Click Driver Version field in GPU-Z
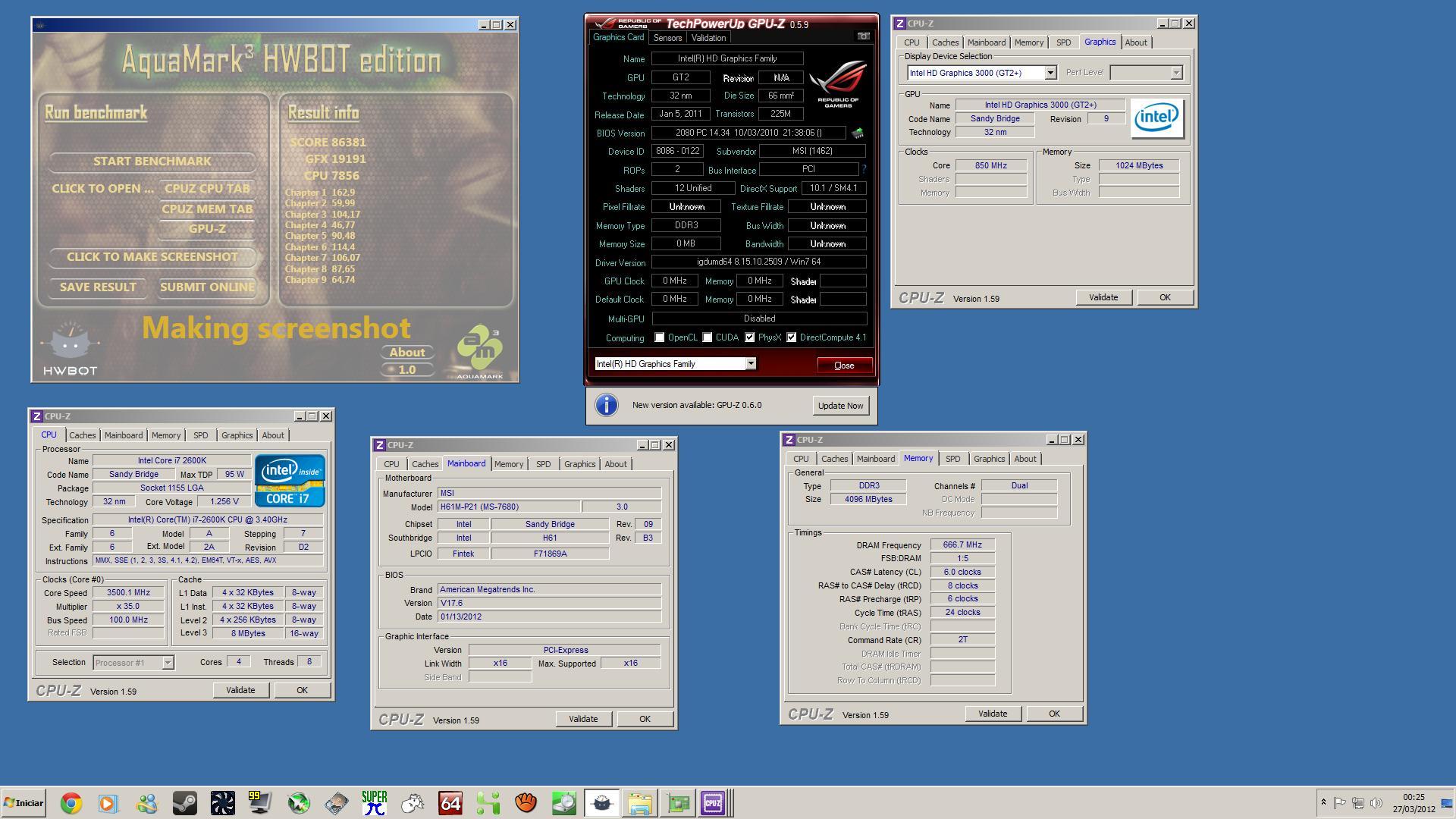Image resolution: width=1456 pixels, height=819 pixels. (x=758, y=262)
